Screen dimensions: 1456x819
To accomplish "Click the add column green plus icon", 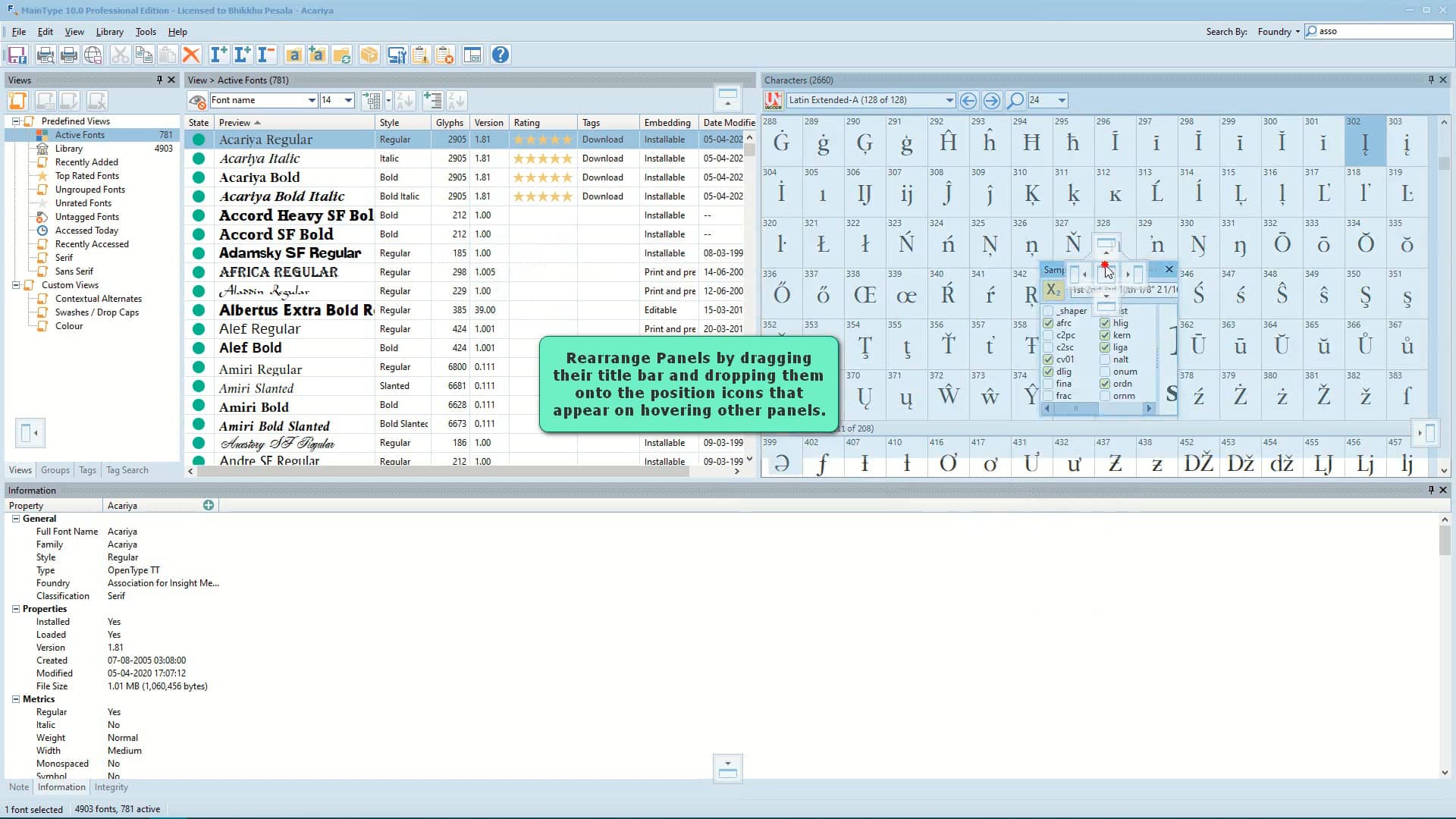I will tap(432, 100).
